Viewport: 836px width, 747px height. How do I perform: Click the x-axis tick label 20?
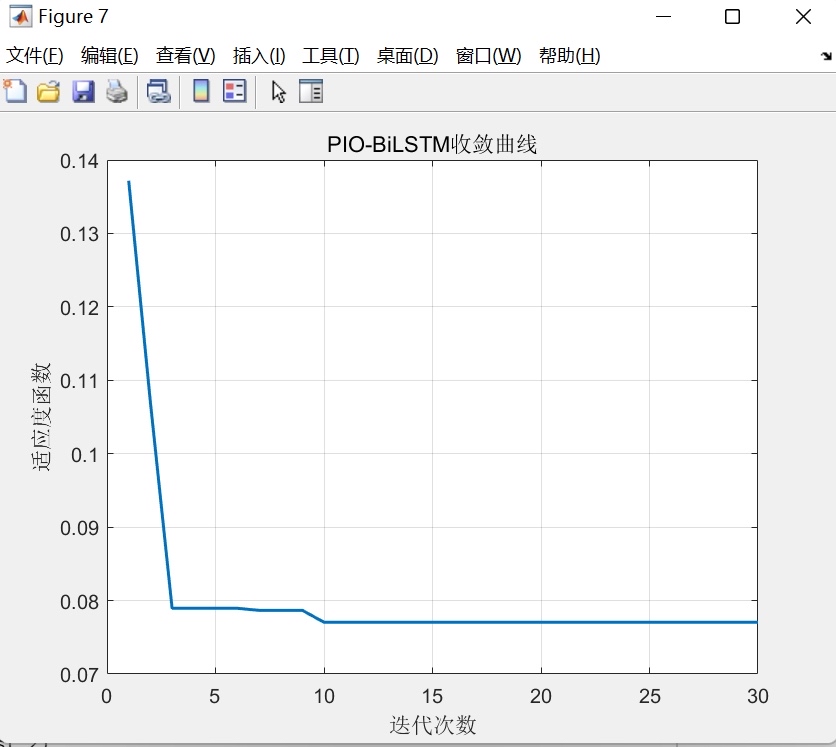541,696
